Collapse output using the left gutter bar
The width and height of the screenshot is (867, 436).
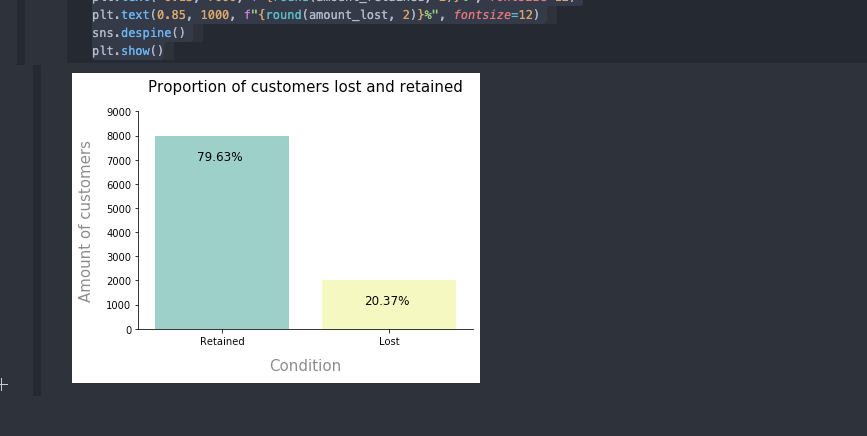pos(37,230)
